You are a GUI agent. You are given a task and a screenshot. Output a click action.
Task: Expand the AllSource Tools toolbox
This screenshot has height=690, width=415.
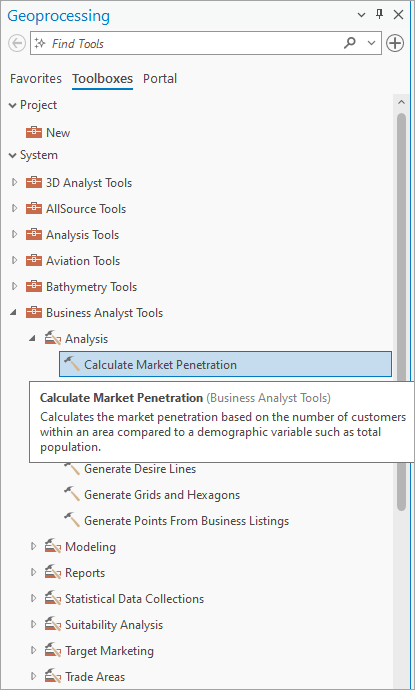click(14, 208)
